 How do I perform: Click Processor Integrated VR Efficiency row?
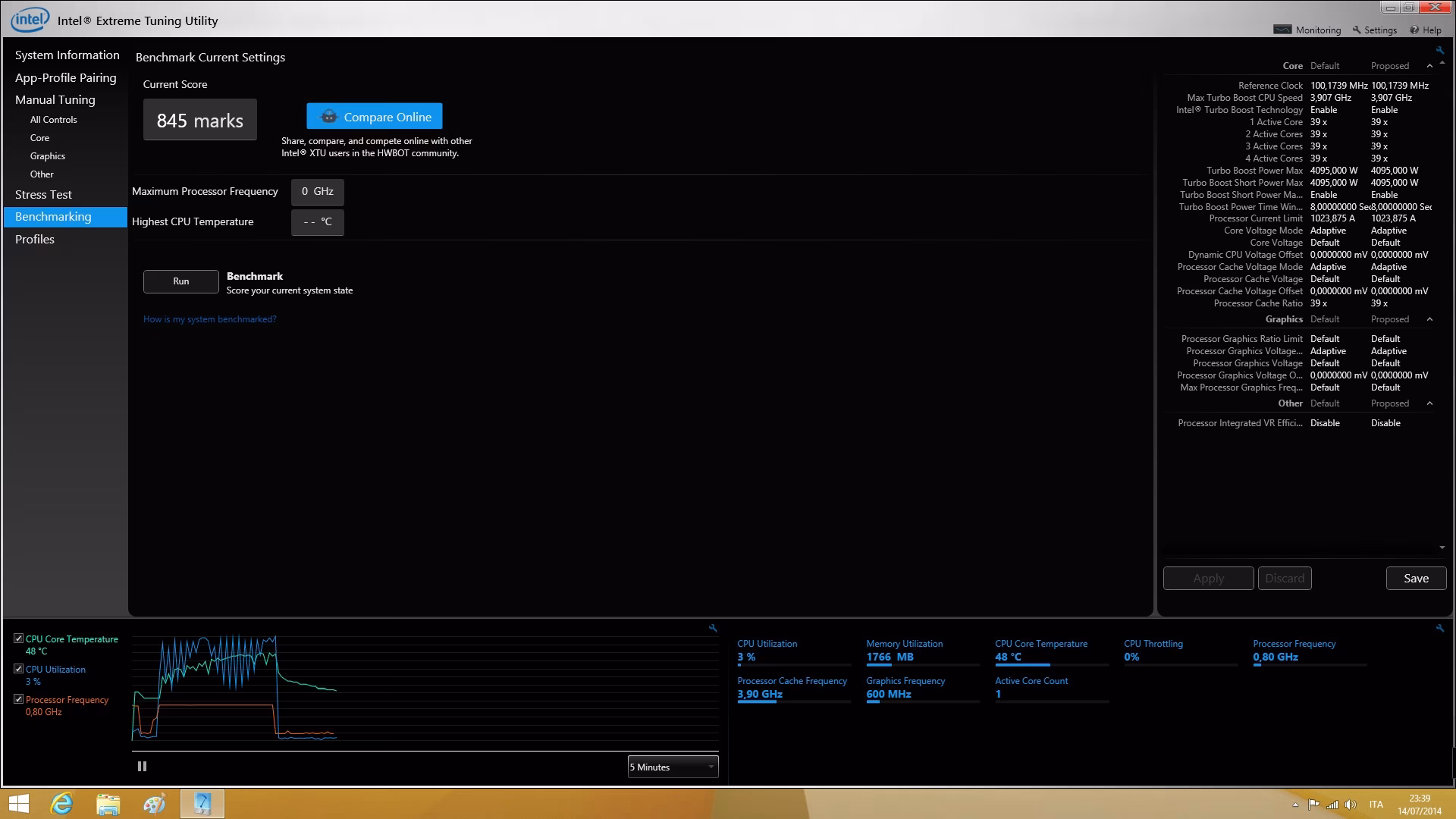tap(1302, 423)
